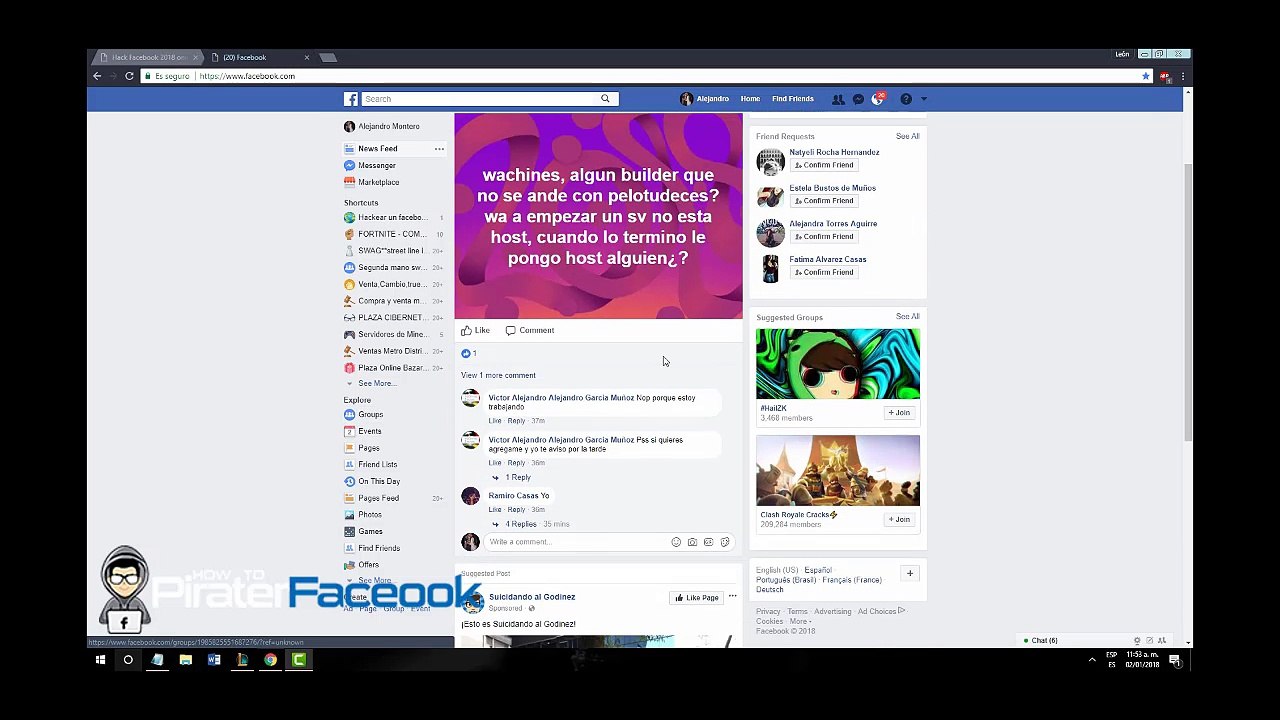Insert an emoji in the comment box

676,542
